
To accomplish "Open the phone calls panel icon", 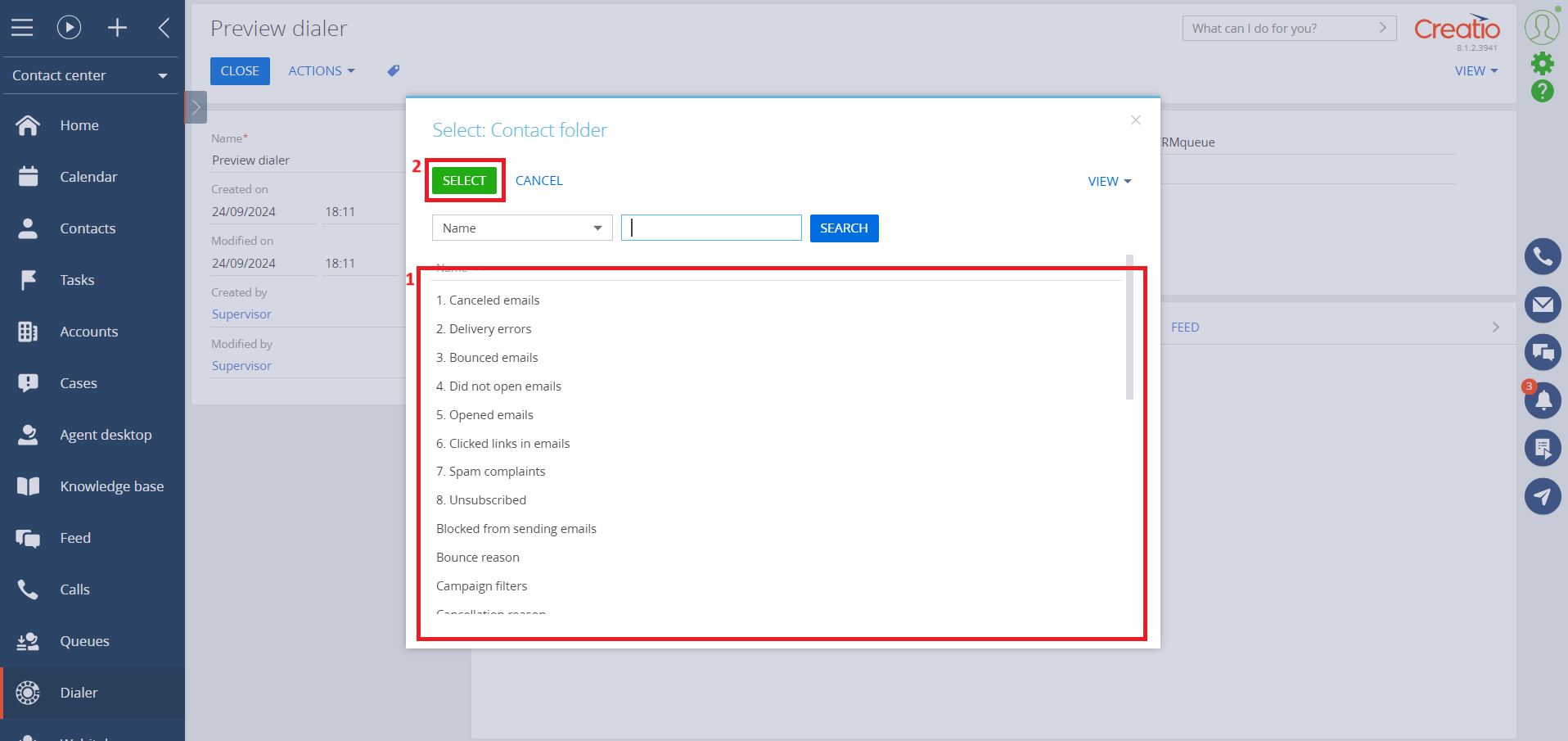I will pyautogui.click(x=1543, y=257).
